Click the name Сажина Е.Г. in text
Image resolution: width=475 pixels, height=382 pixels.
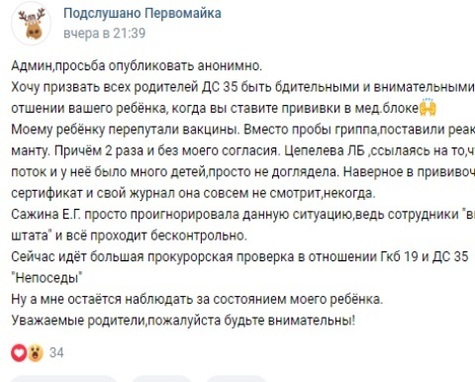pos(46,214)
